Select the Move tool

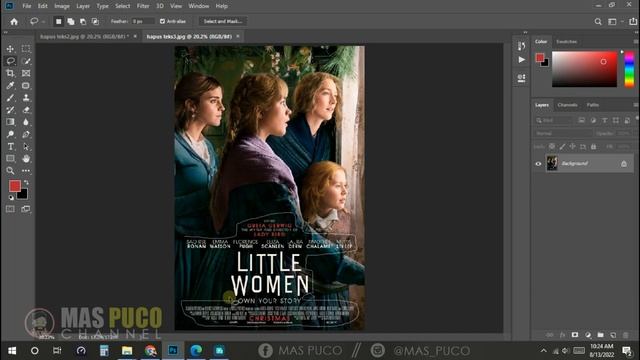10,49
